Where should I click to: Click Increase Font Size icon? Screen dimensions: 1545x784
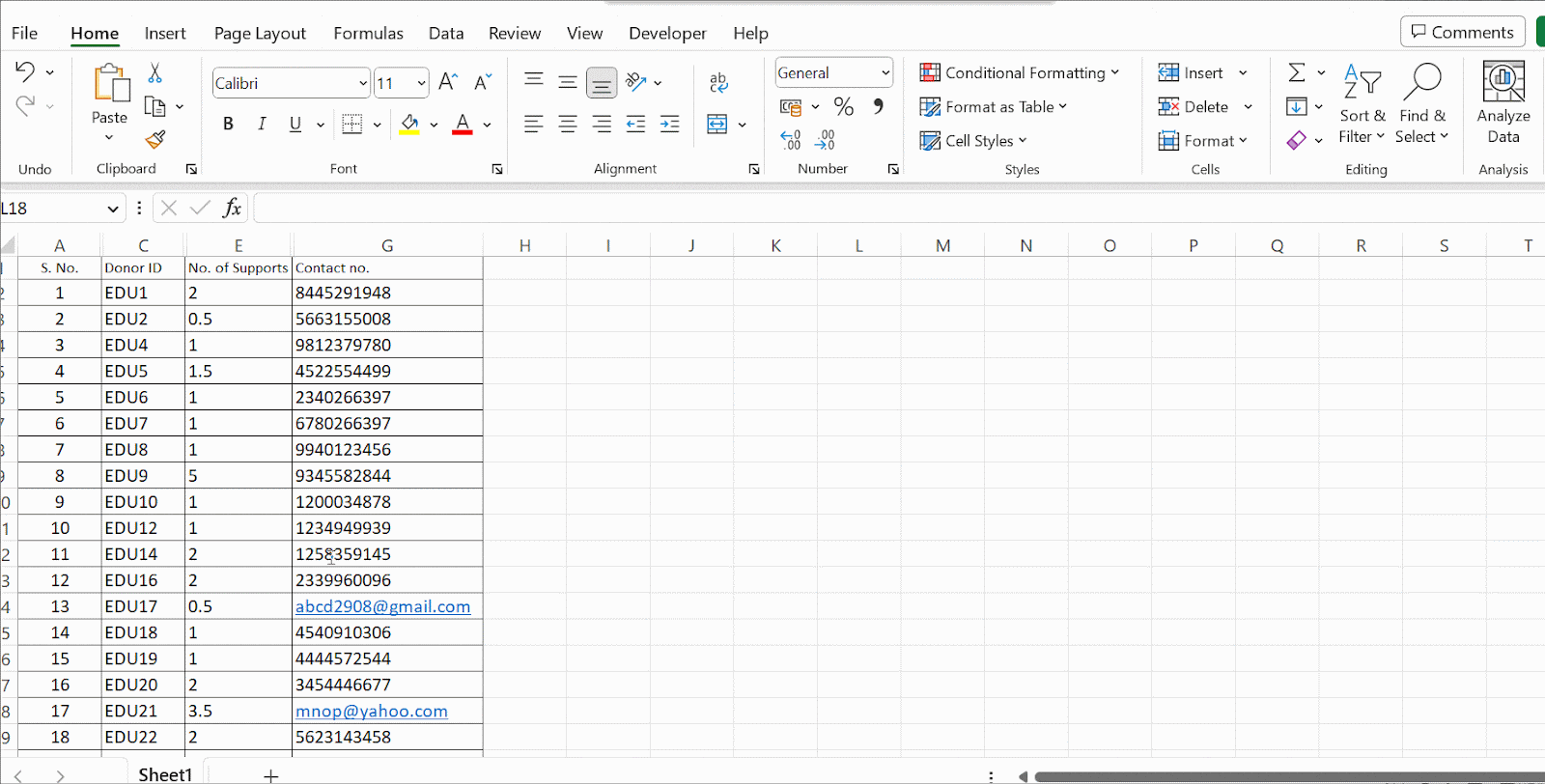pos(448,82)
